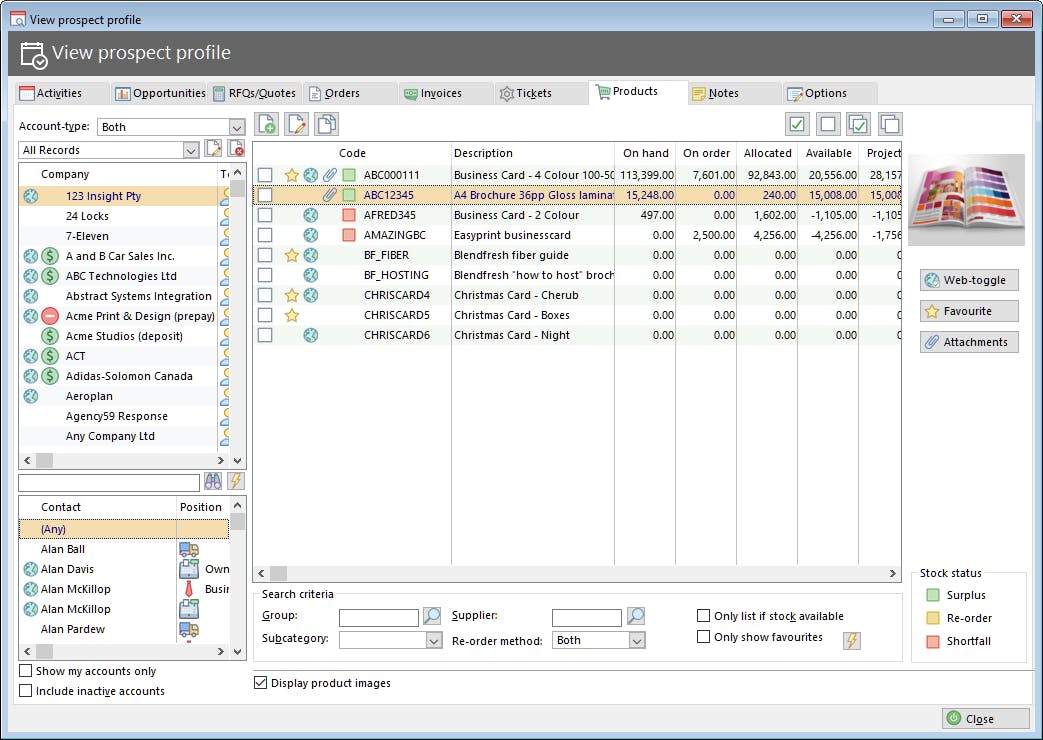
Task: Click the add new product icon
Action: click(x=267, y=124)
